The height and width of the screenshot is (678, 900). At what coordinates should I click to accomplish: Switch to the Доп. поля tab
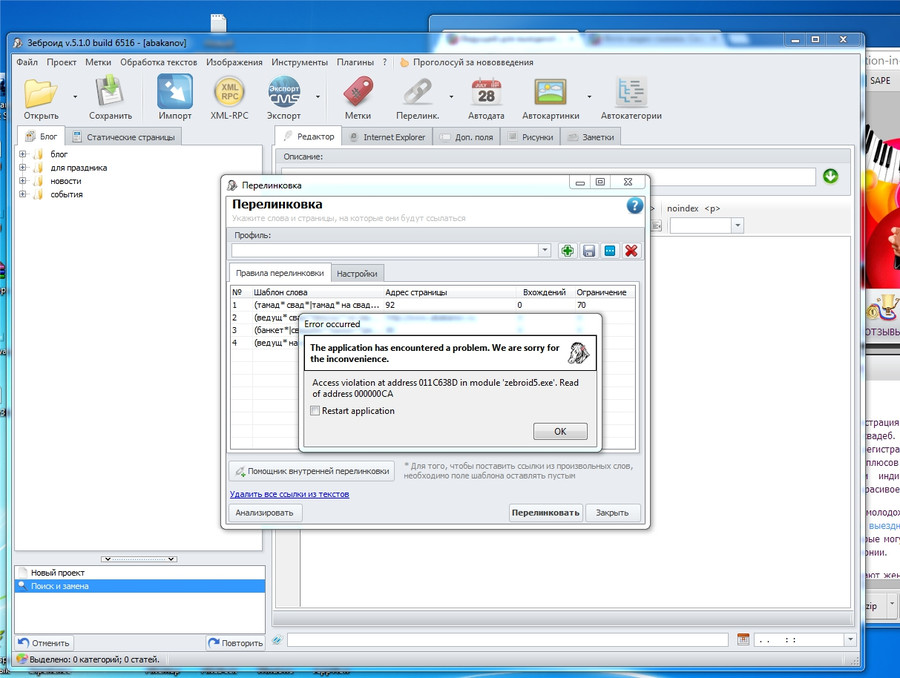(467, 137)
